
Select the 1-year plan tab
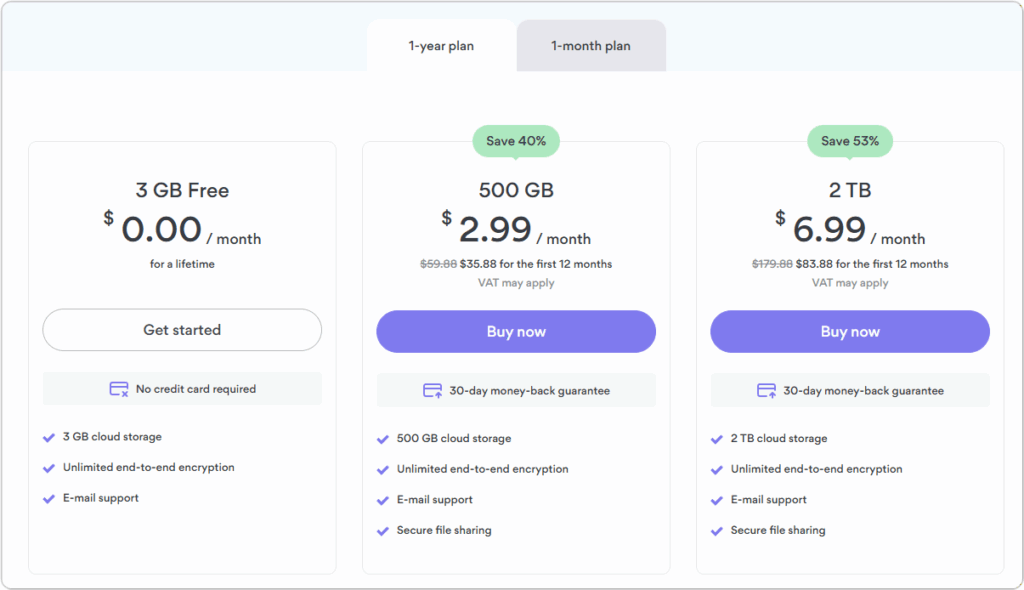[x=441, y=45]
